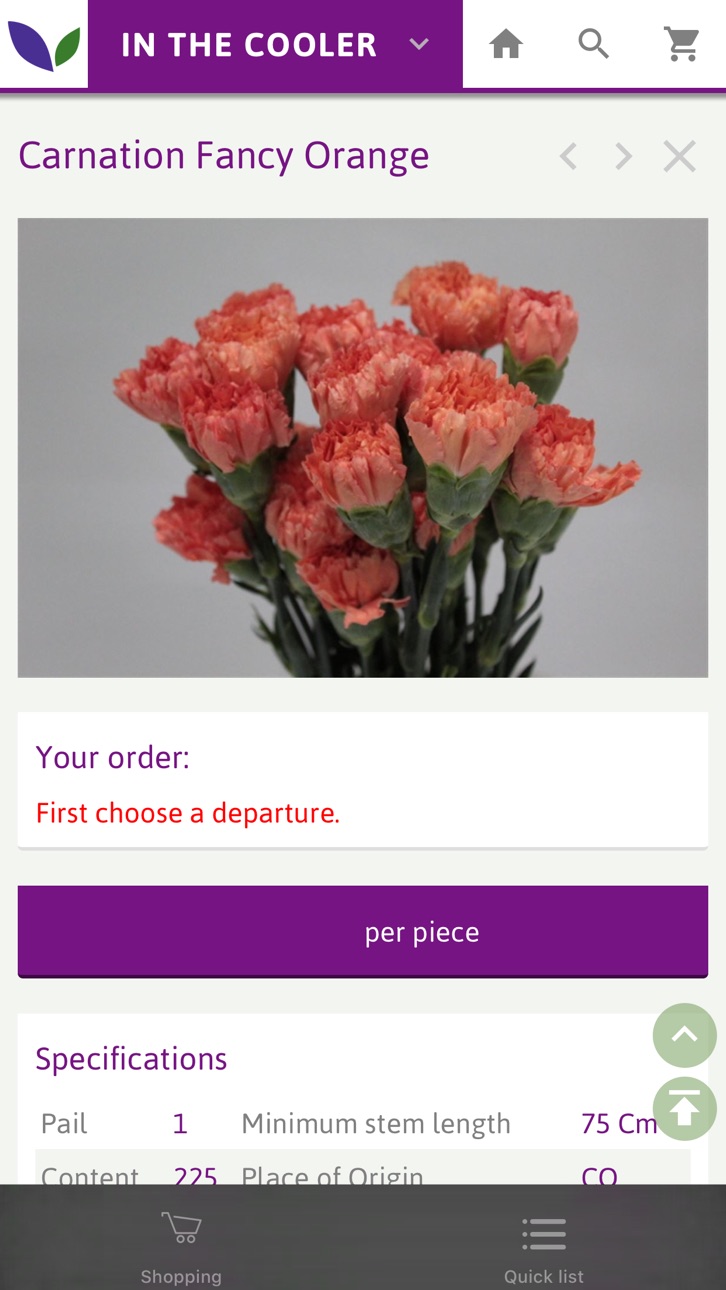The image size is (726, 1290).
Task: Select the Your order panel
Action: pyautogui.click(x=363, y=780)
